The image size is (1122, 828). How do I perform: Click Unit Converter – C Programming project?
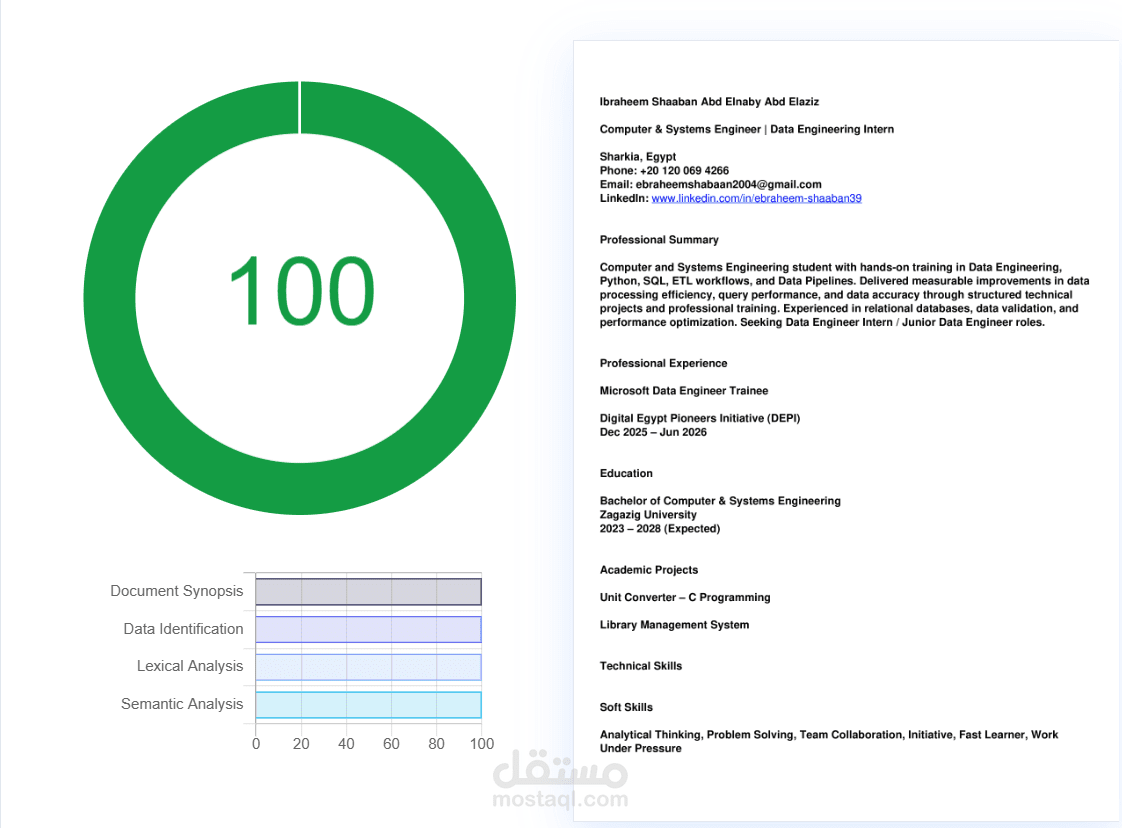(685, 598)
